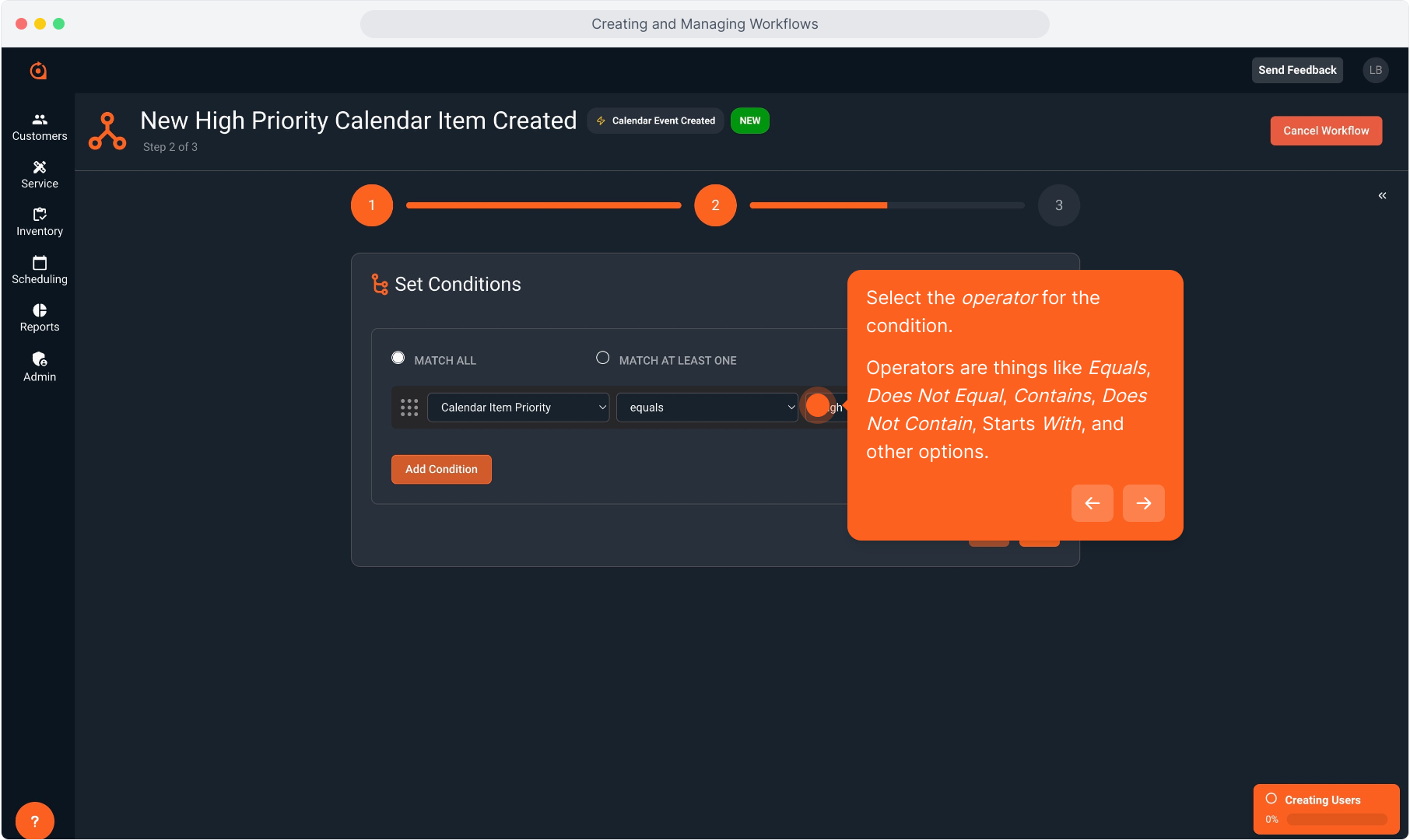
Task: Click the Add Condition button
Action: tap(441, 469)
